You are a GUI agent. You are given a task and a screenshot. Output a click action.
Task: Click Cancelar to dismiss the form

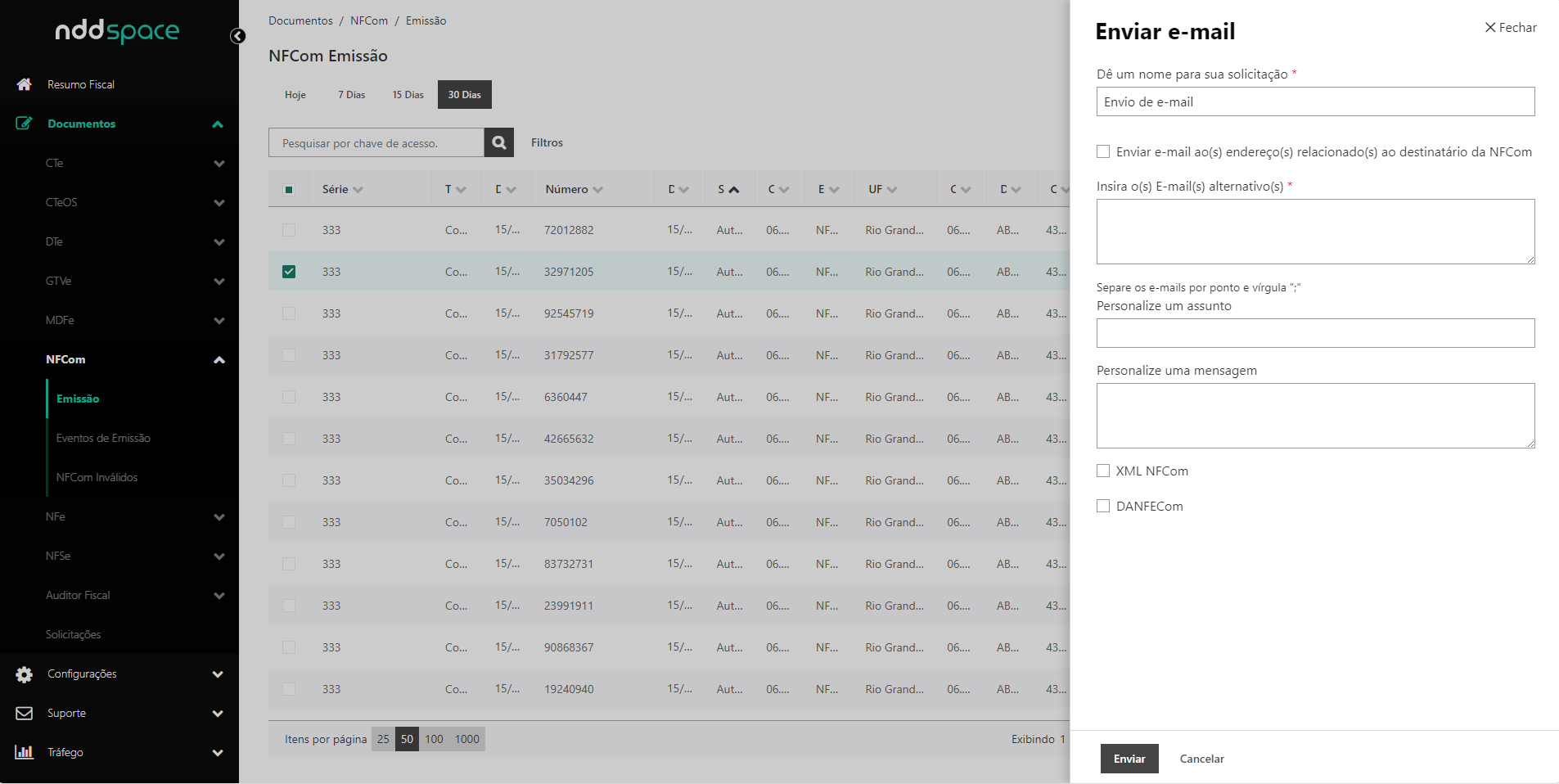pos(1201,759)
